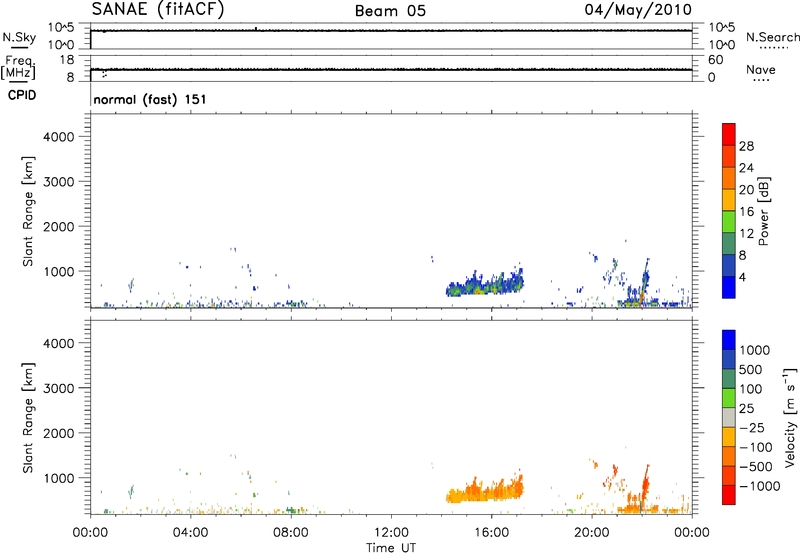Pick the red bottom Velocity colorbar segment
The height and width of the screenshot is (554, 800).
(729, 495)
